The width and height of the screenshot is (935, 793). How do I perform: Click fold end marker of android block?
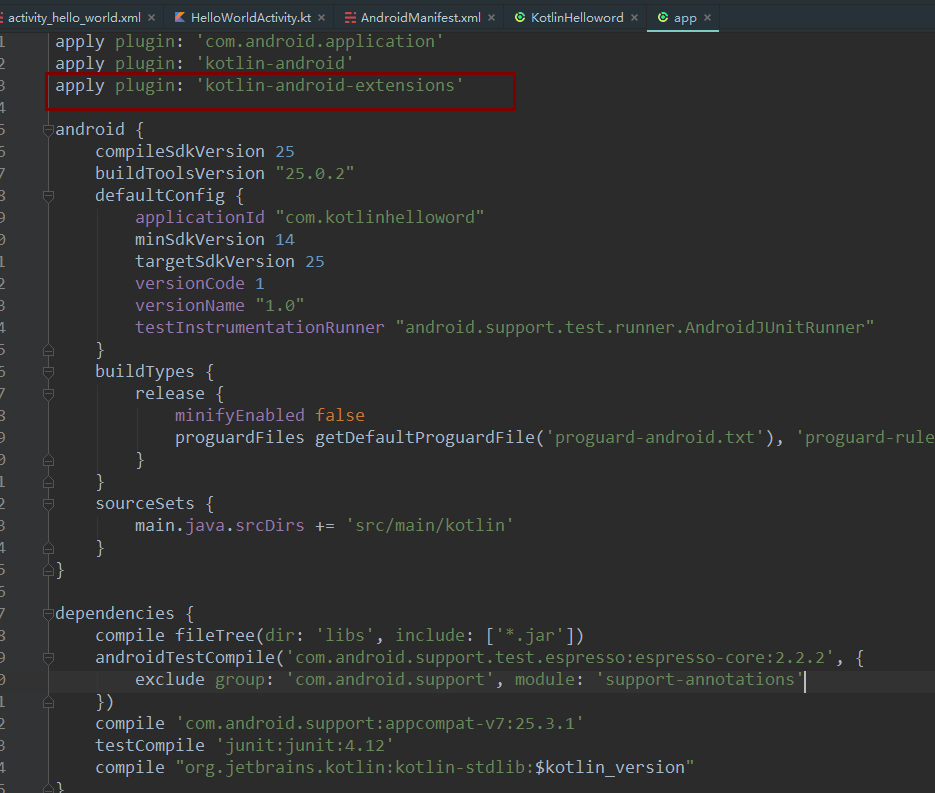pos(48,571)
